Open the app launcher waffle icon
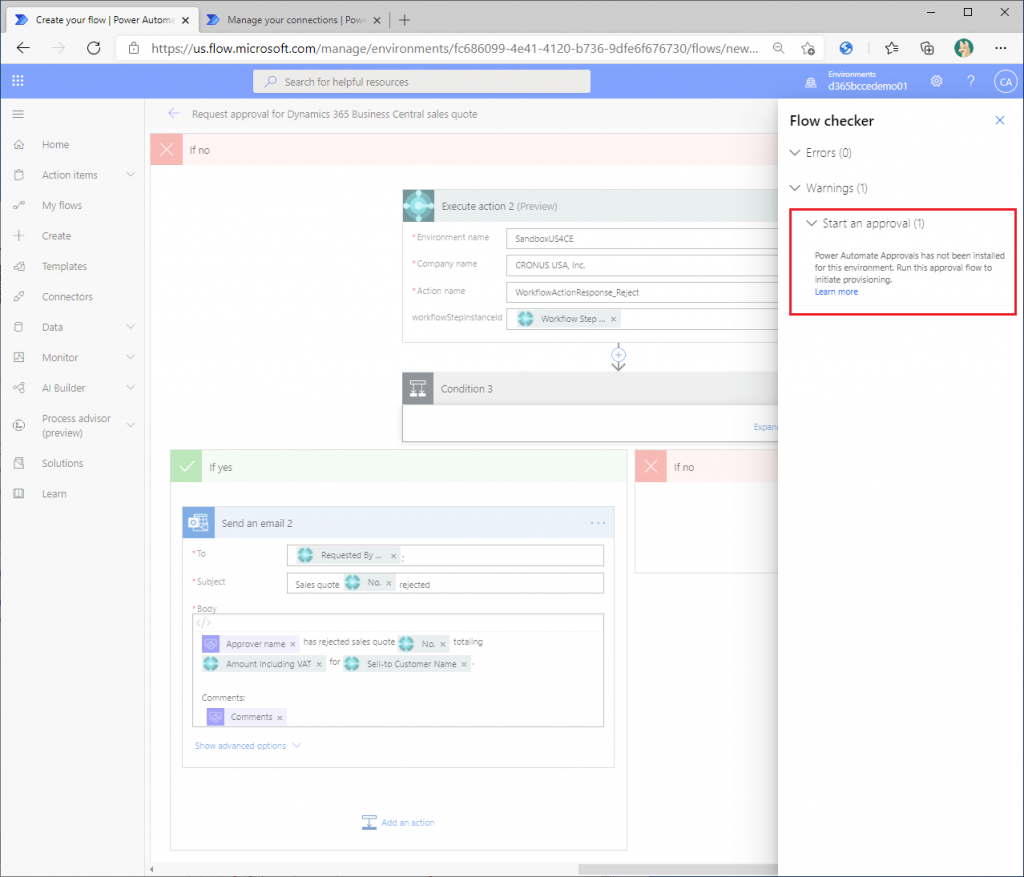 18,81
